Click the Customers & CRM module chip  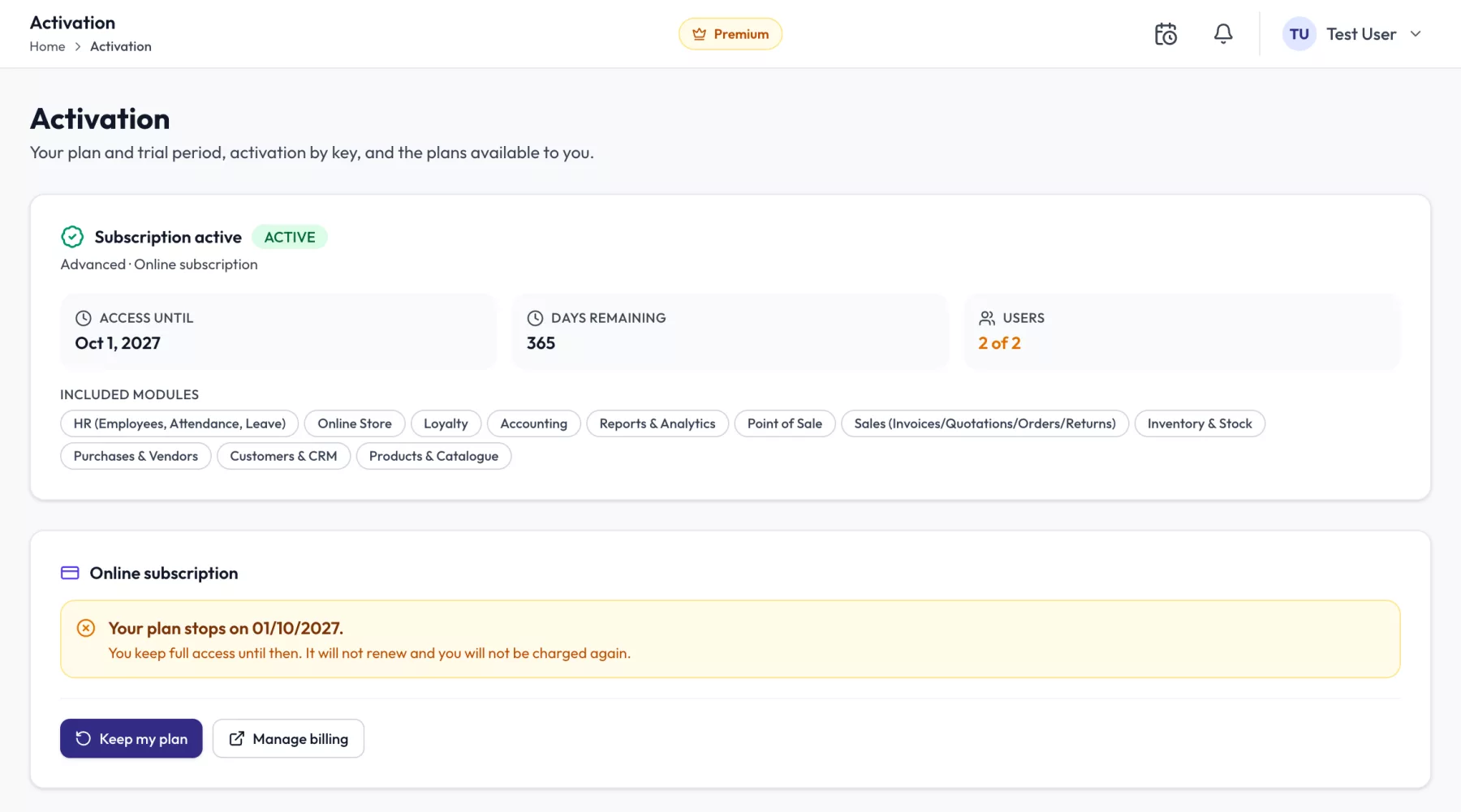click(283, 456)
